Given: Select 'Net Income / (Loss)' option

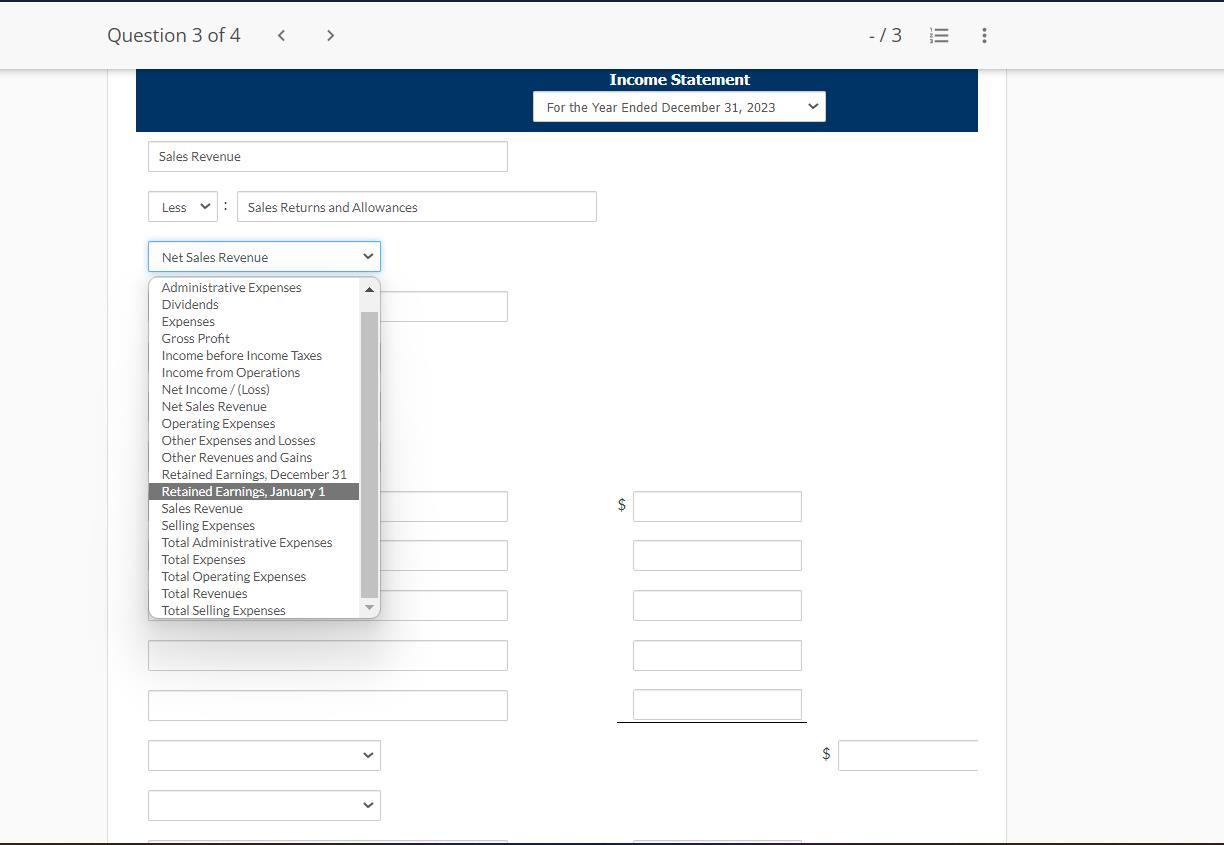Looking at the screenshot, I should point(215,389).
